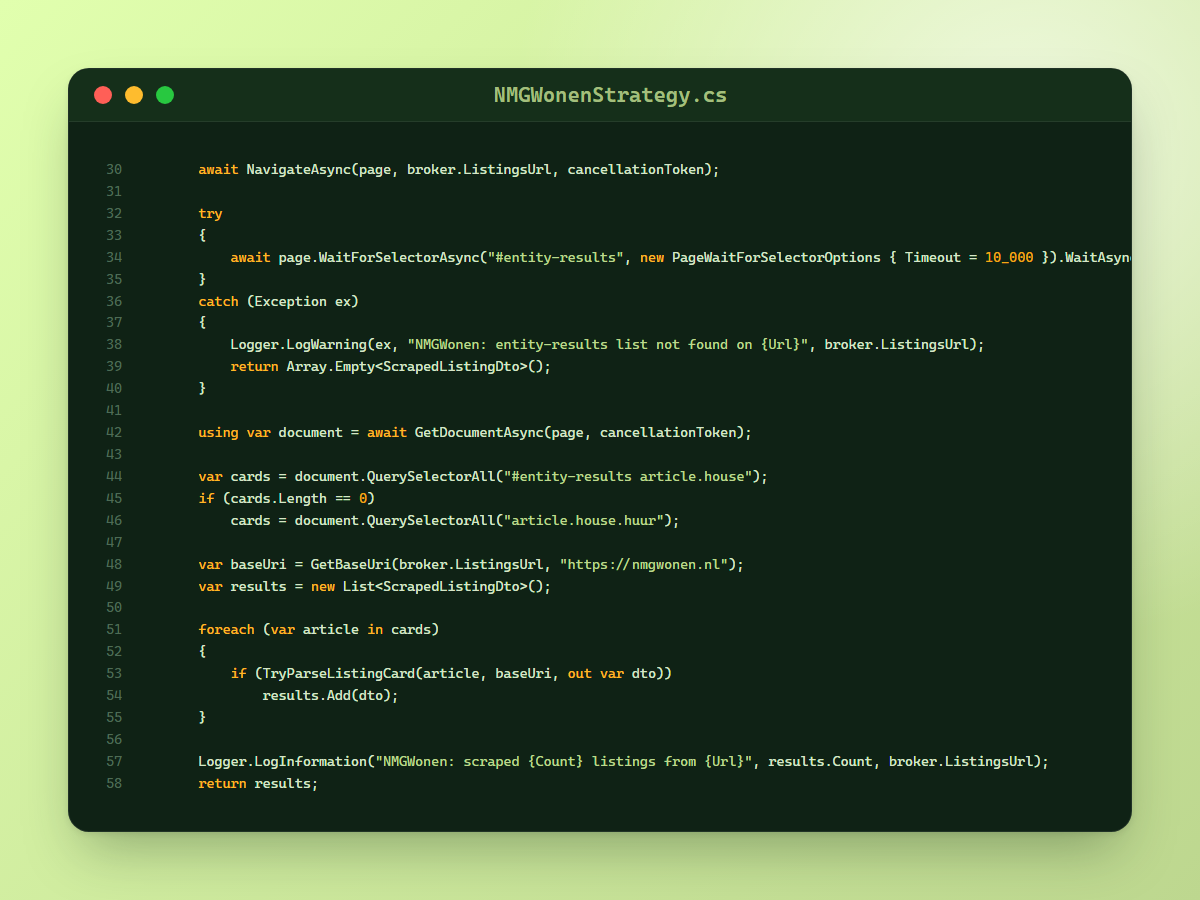Click the NMGWonenStrategy.cs file title
Screen dimensions: 1200x900
(x=610, y=96)
